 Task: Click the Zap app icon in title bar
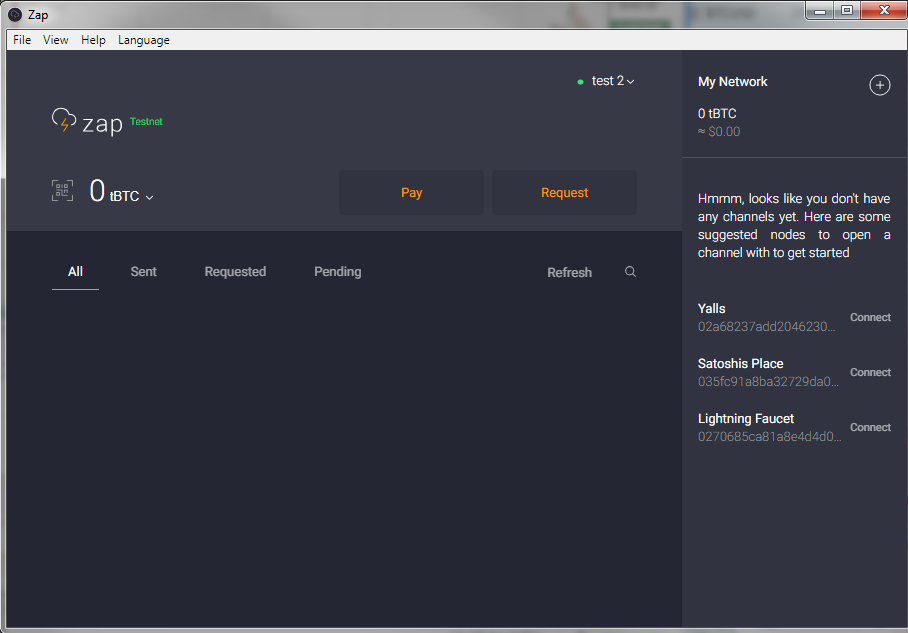pyautogui.click(x=15, y=14)
